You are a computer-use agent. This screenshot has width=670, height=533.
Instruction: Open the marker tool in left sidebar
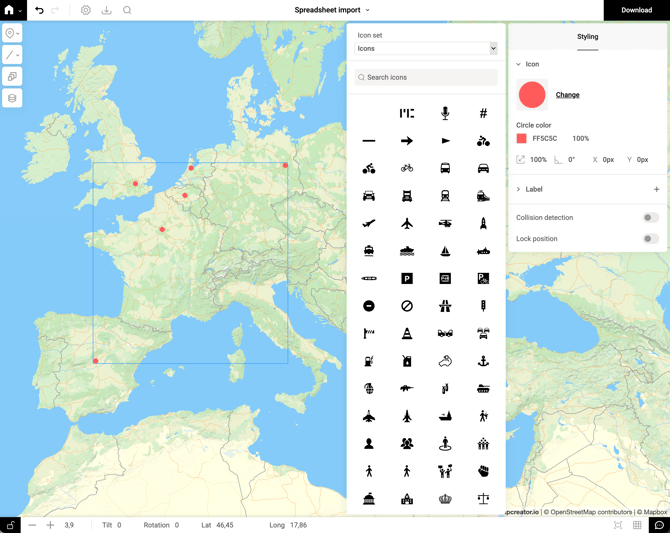[12, 33]
